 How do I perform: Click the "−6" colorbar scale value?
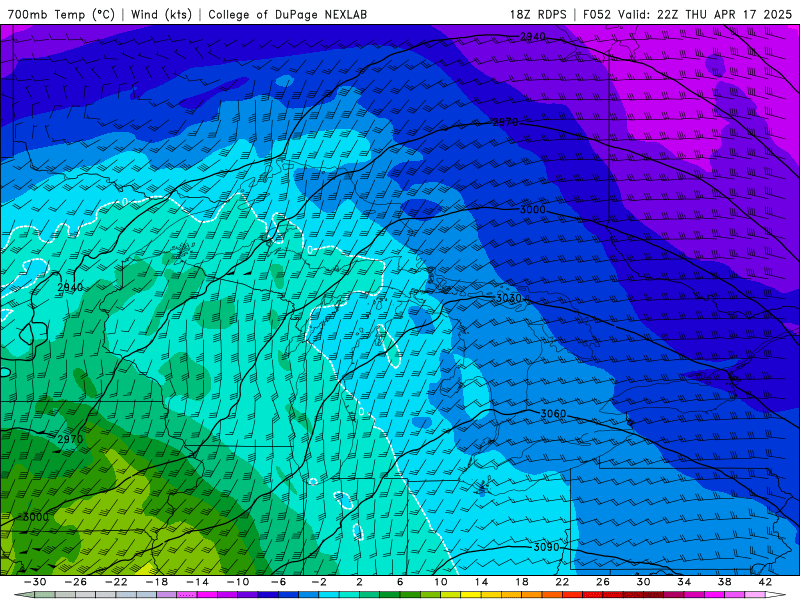pyautogui.click(x=279, y=582)
